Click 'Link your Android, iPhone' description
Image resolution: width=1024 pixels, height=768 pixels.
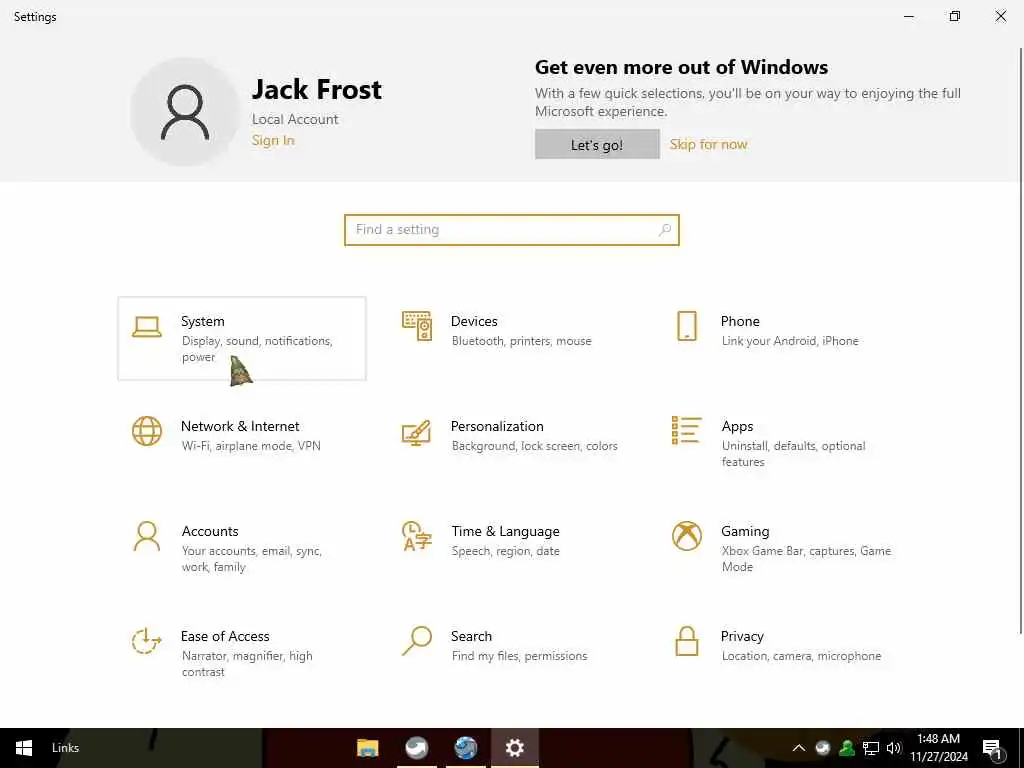click(x=790, y=341)
